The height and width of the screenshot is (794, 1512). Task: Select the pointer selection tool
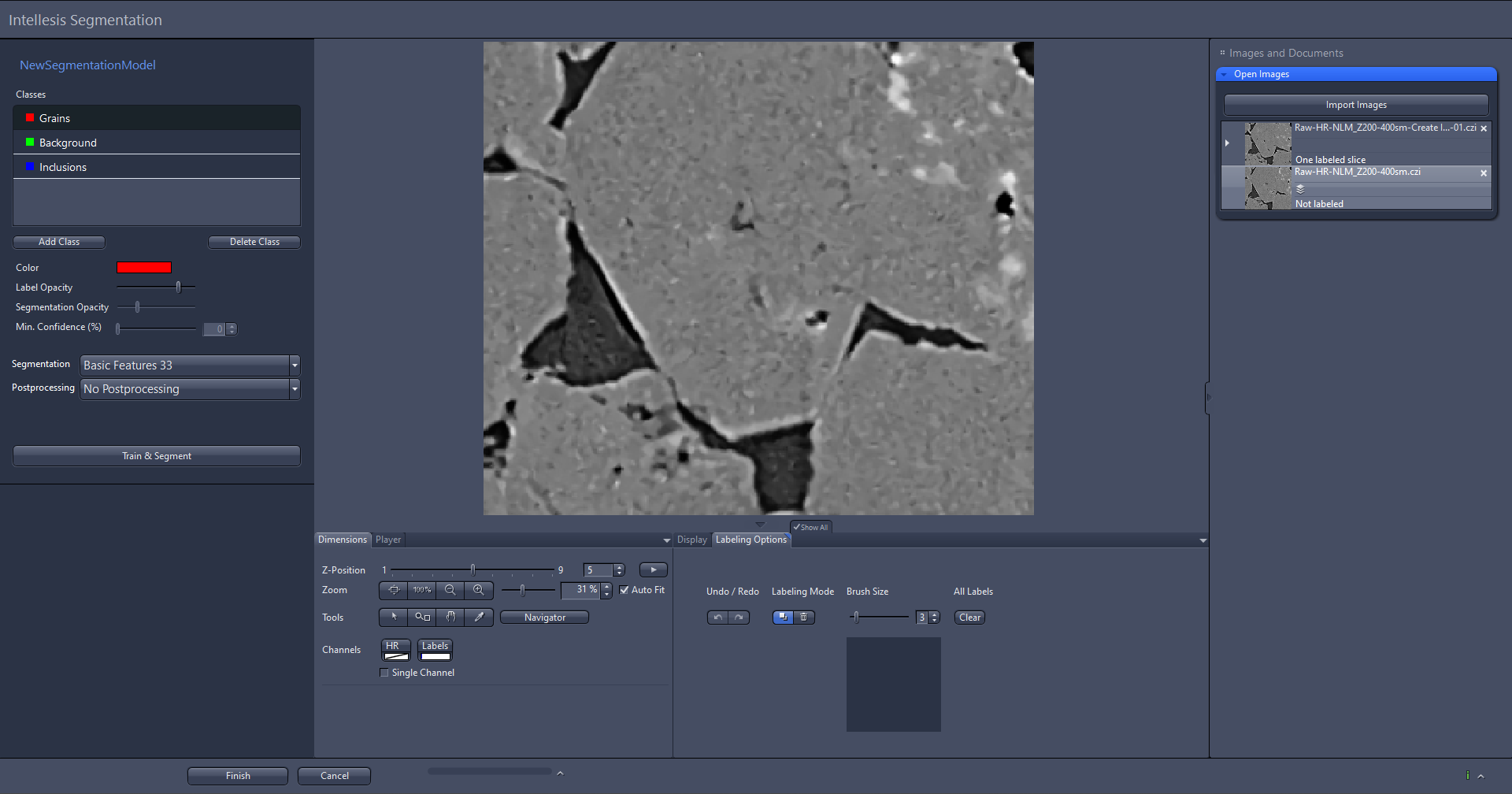[393, 618]
